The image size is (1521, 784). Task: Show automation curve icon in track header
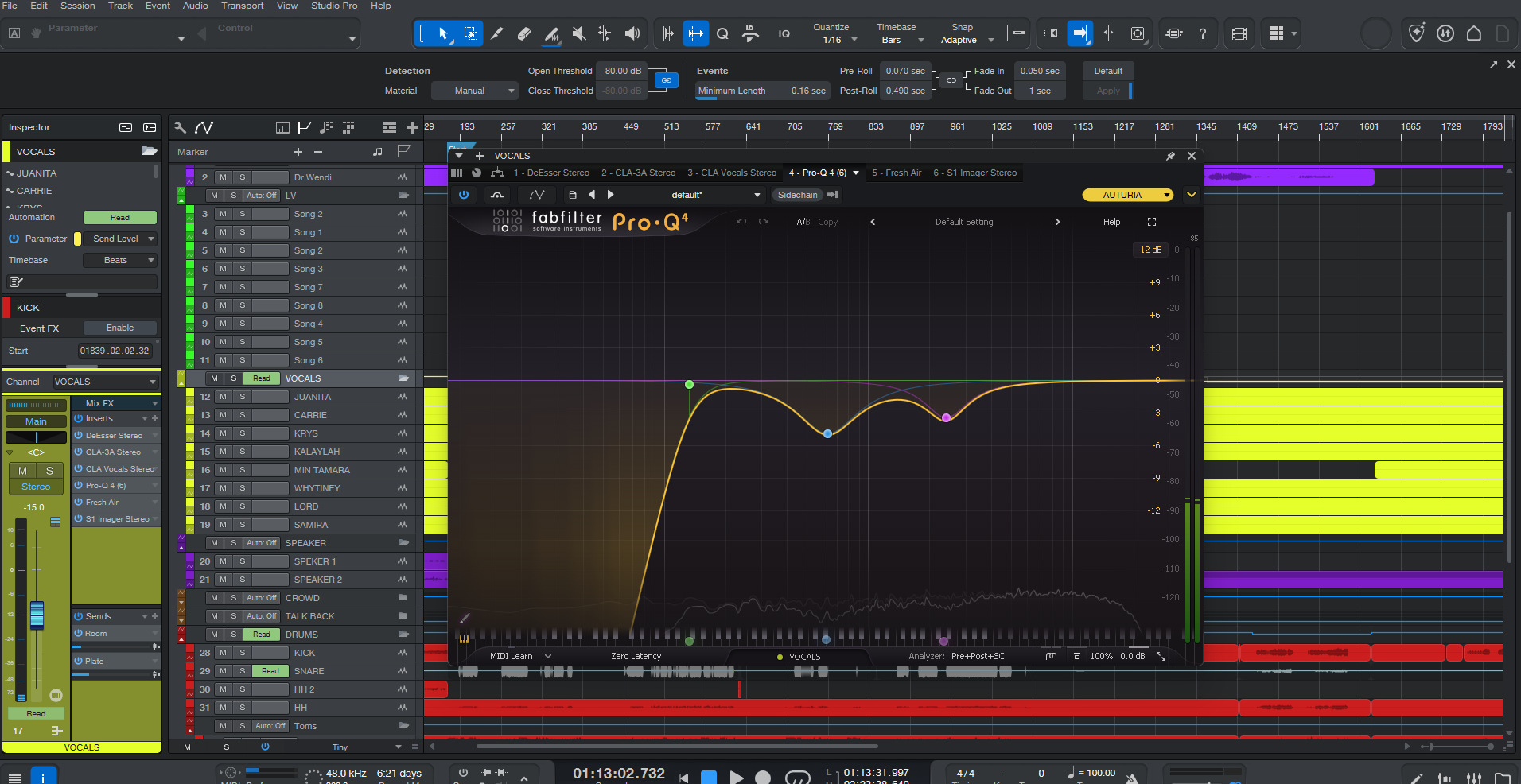coord(204,127)
